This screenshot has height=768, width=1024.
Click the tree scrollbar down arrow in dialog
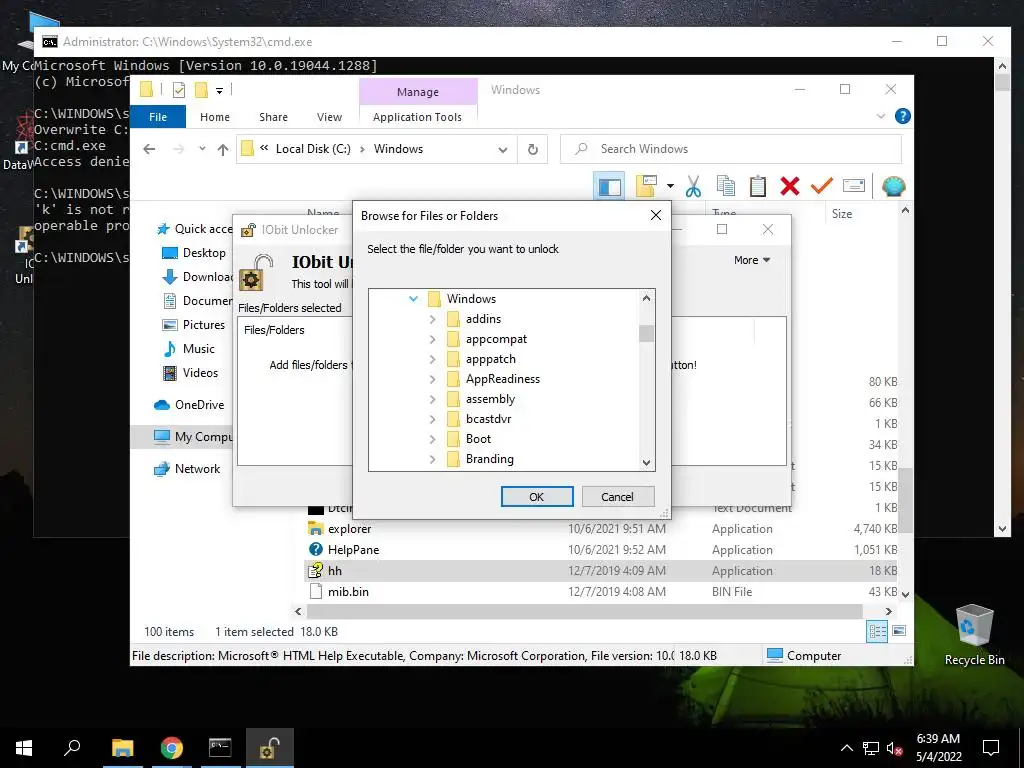pos(646,462)
